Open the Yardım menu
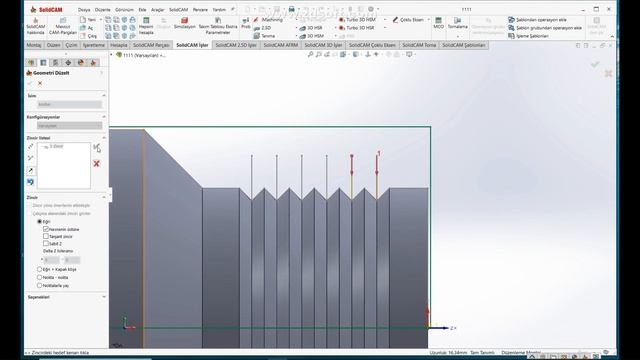 (219, 9)
